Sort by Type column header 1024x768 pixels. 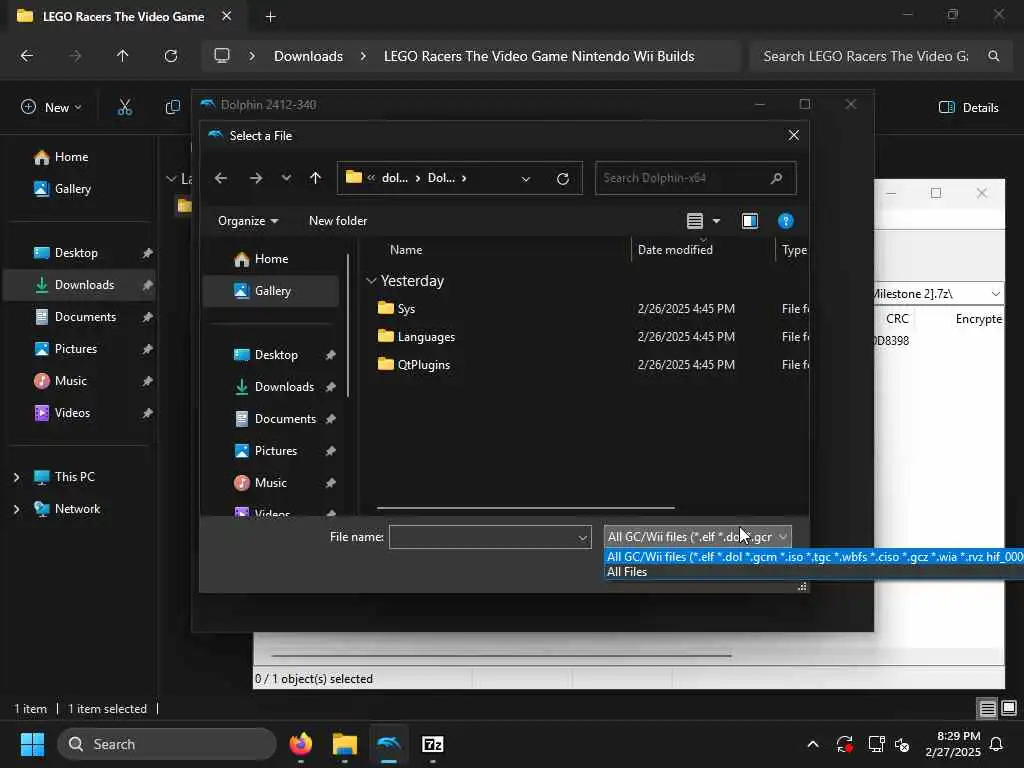793,249
